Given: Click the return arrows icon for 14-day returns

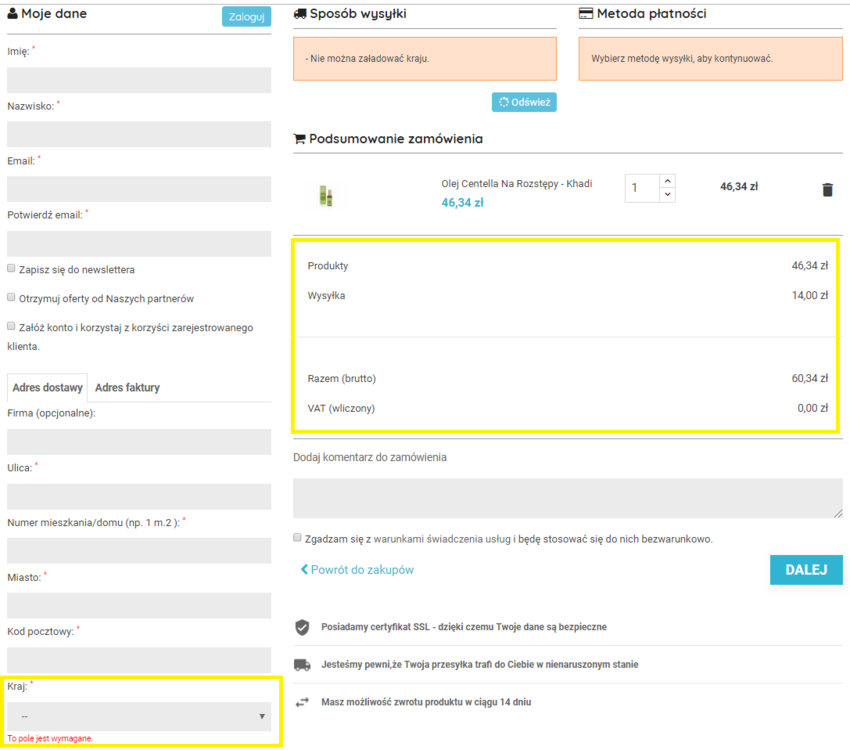Looking at the screenshot, I should tap(302, 702).
